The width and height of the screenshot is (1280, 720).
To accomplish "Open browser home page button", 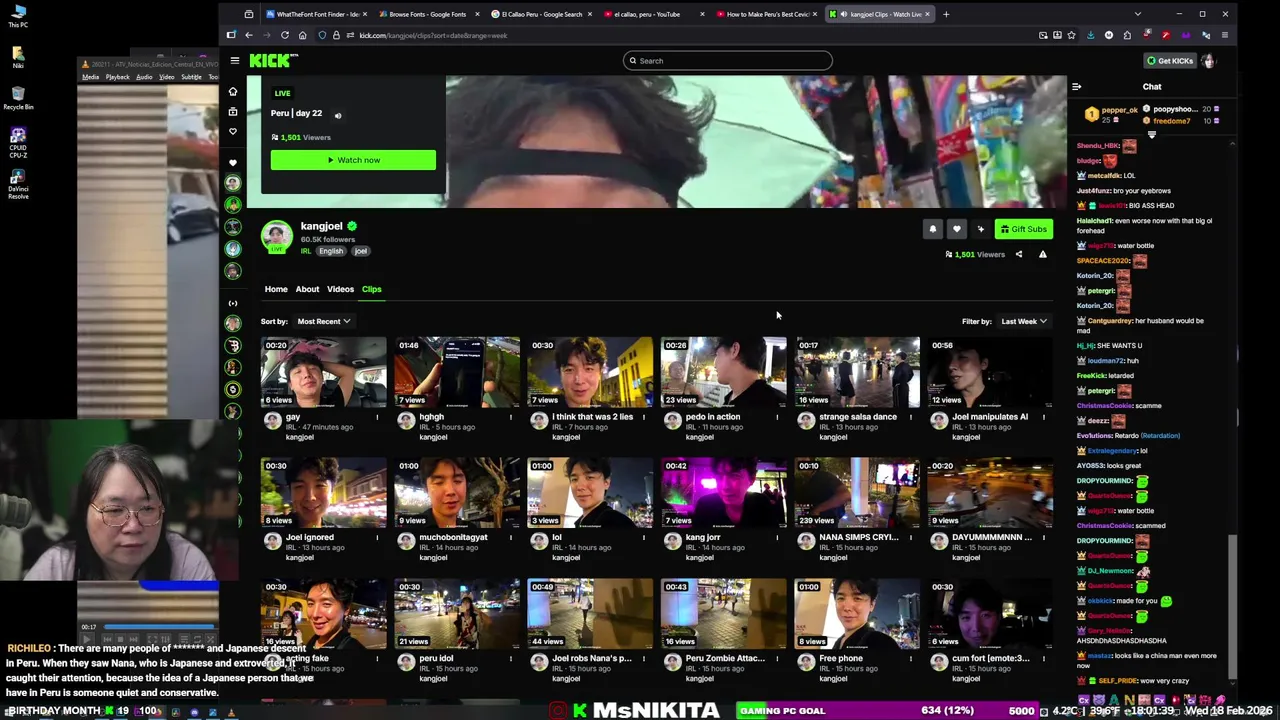I will 302,35.
